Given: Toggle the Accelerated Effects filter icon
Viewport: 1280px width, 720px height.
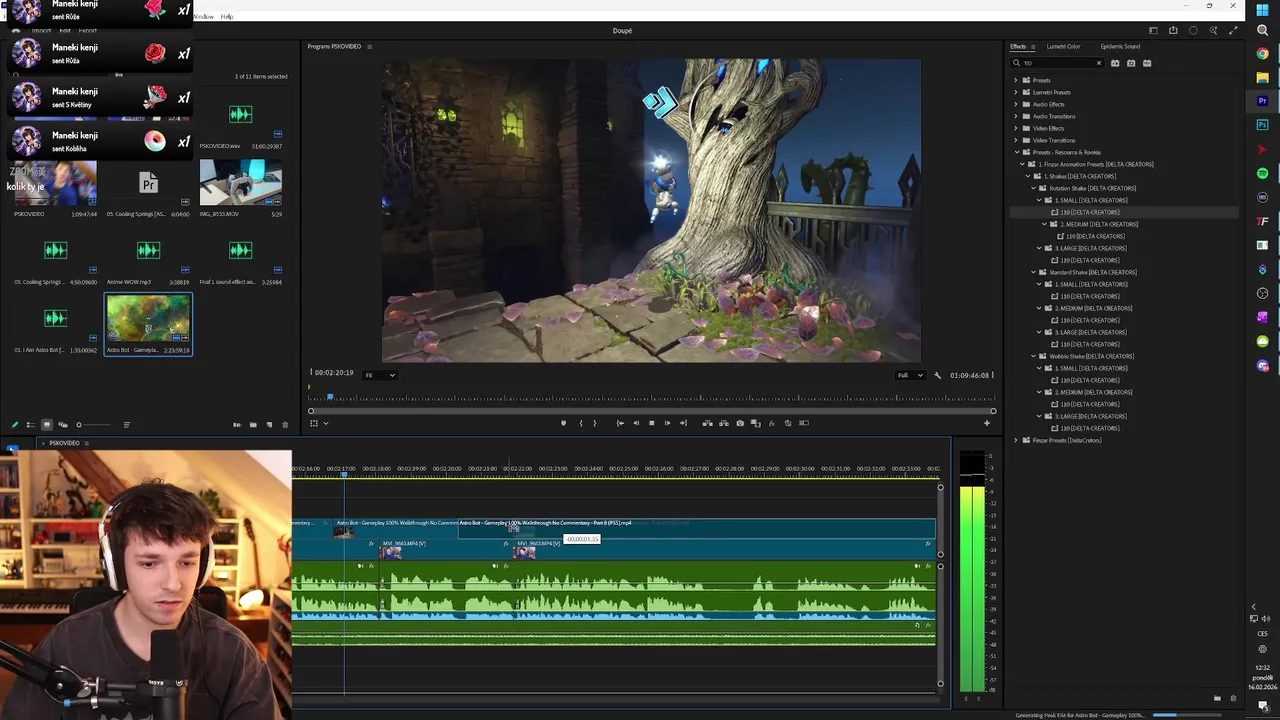Looking at the screenshot, I should point(1115,63).
